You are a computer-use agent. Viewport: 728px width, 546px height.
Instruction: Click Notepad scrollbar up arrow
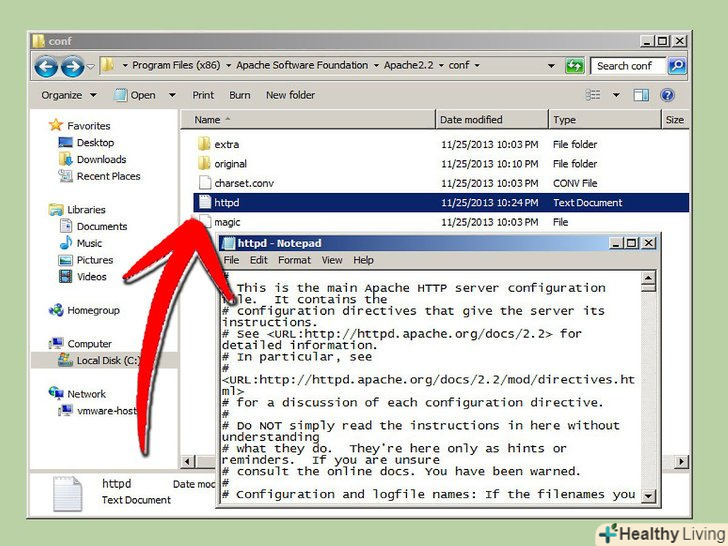point(648,279)
